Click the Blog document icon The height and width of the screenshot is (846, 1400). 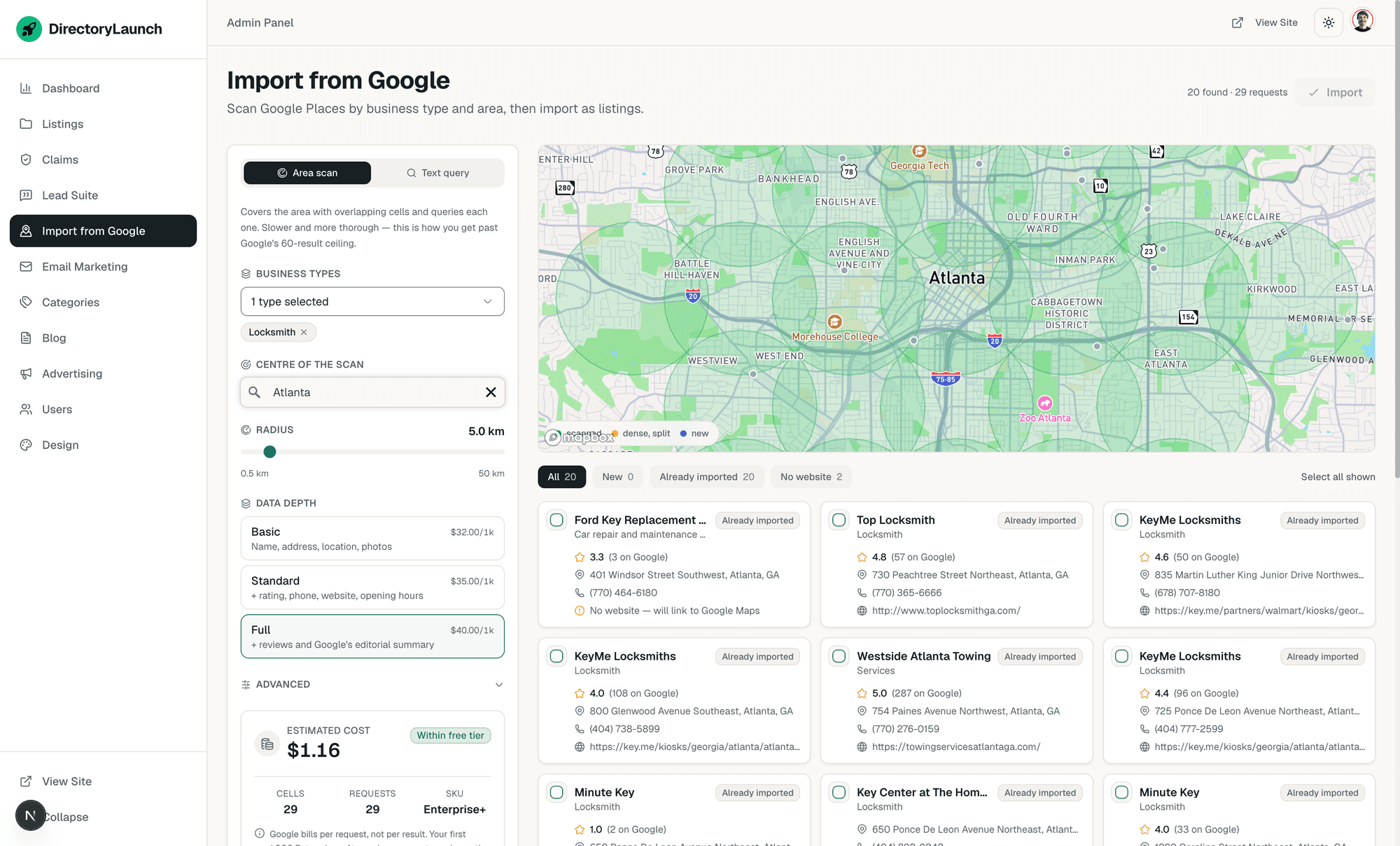coord(26,338)
